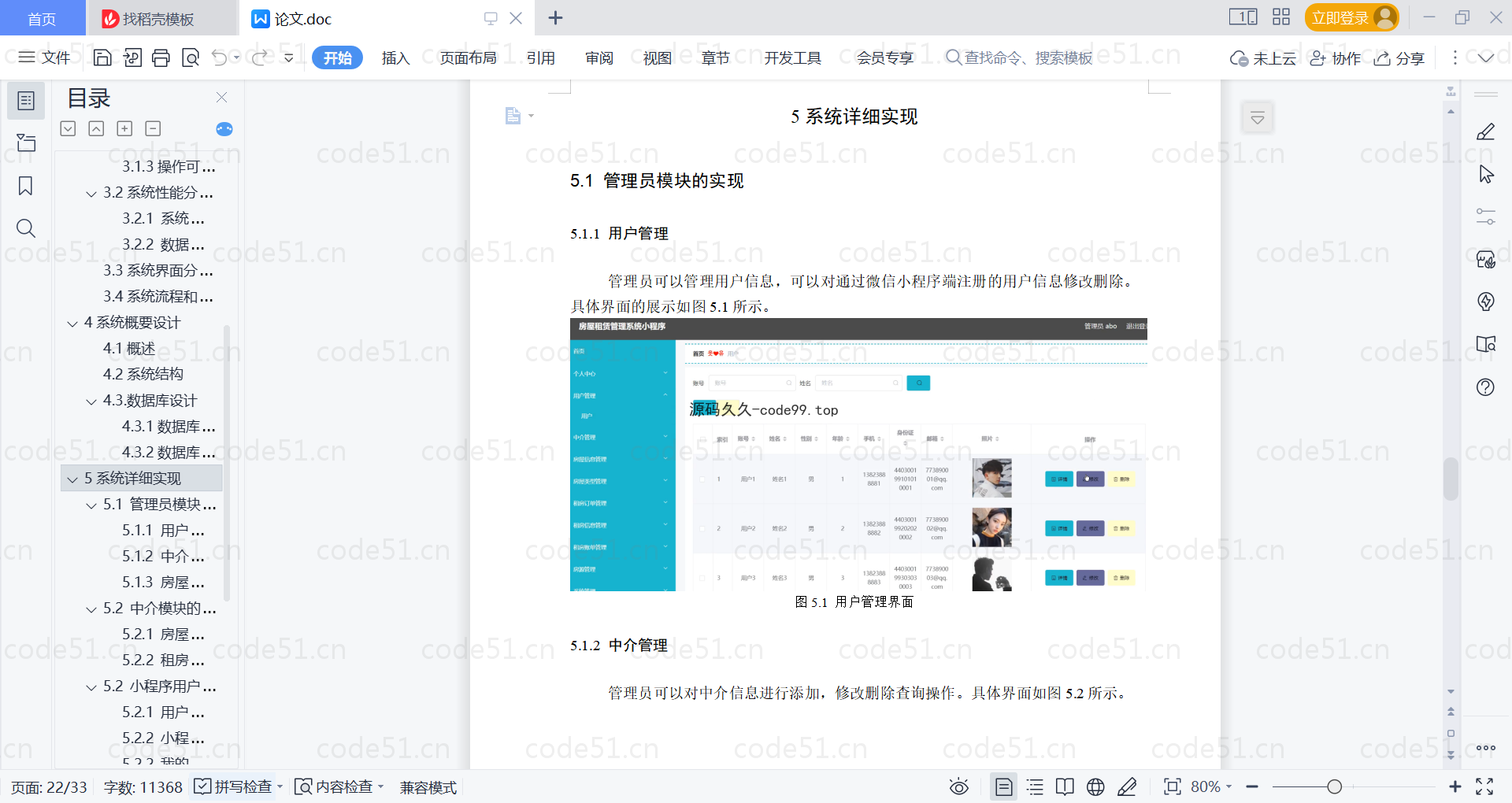Click the zoom slider handle
This screenshot has width=1512, height=803.
(1334, 786)
